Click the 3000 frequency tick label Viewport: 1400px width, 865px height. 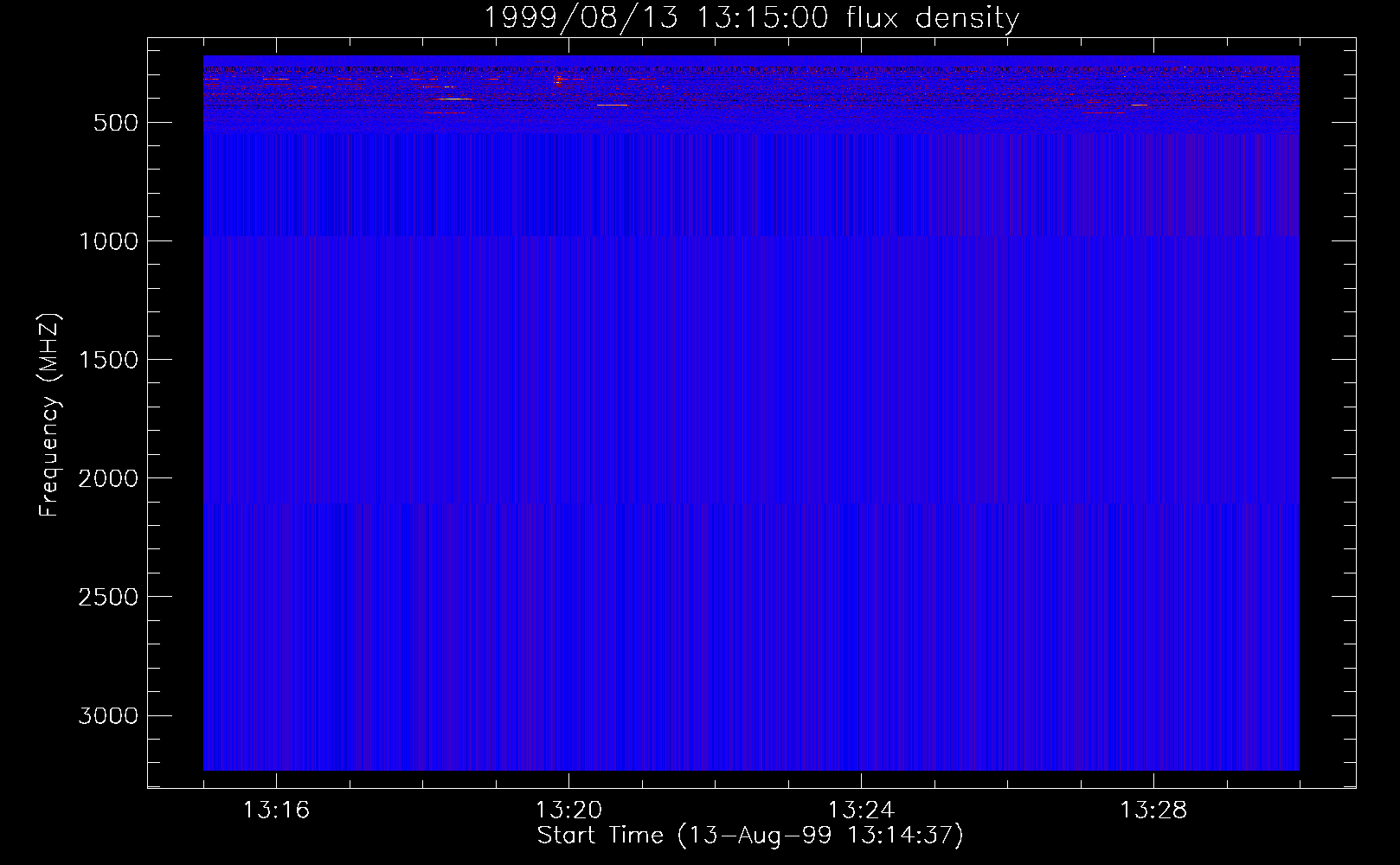(108, 715)
